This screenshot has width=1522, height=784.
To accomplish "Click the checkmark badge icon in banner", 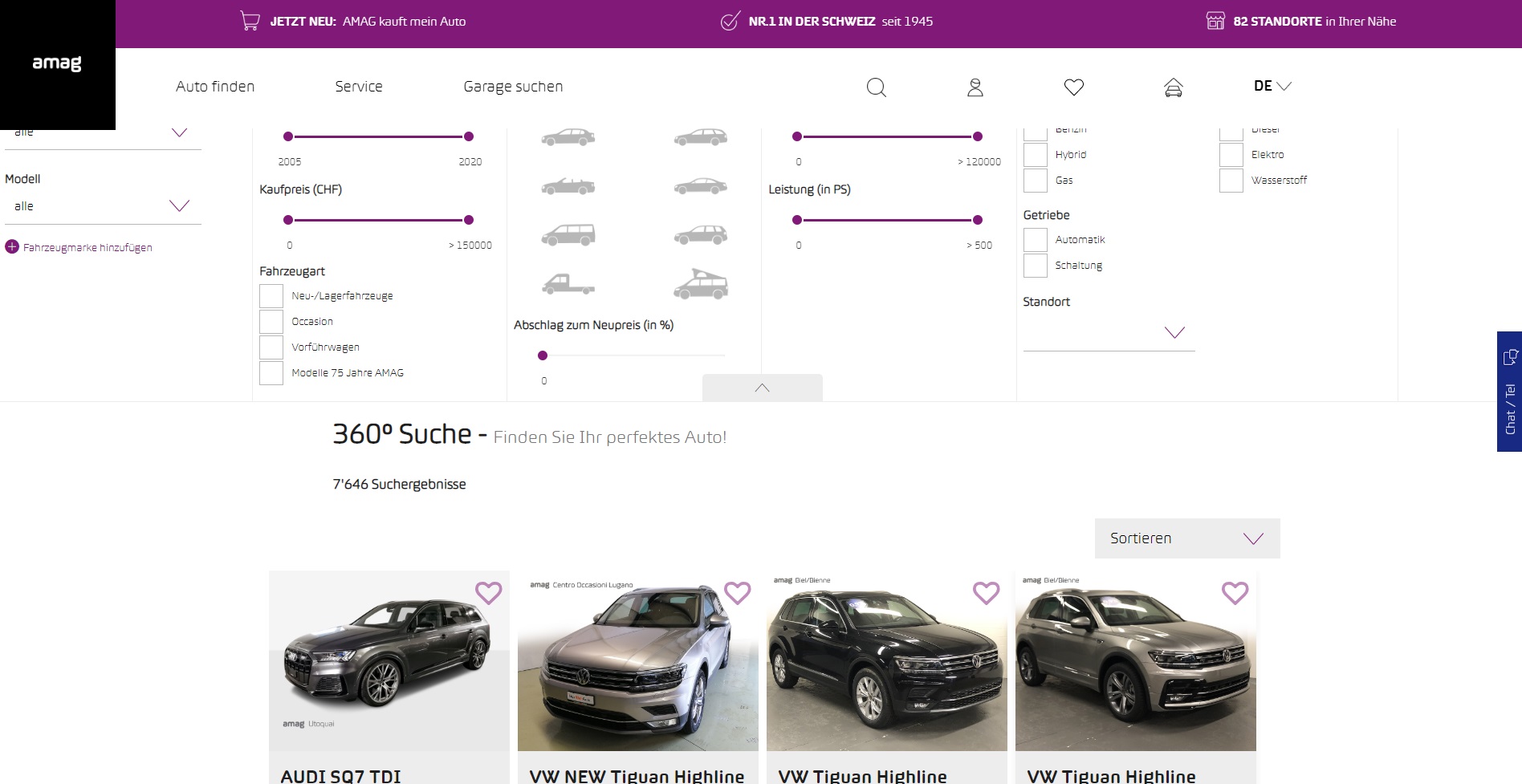I will click(x=730, y=21).
